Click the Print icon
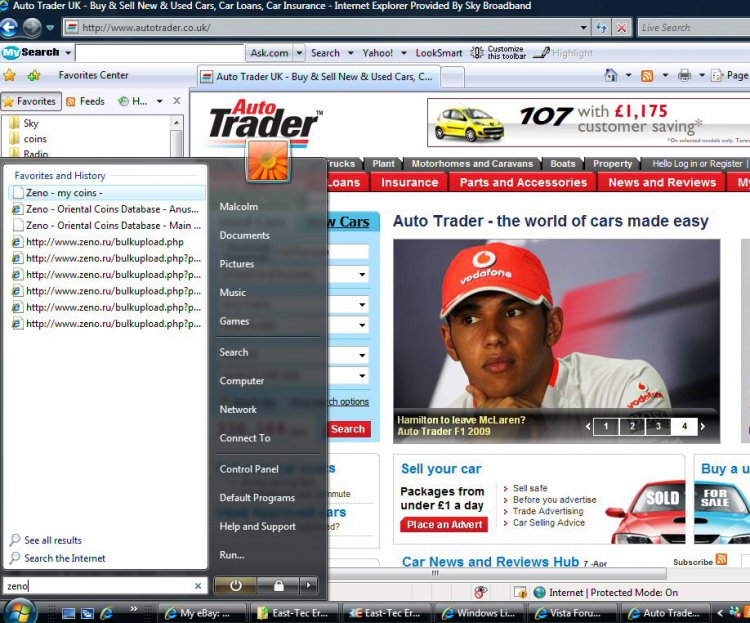 (x=684, y=75)
